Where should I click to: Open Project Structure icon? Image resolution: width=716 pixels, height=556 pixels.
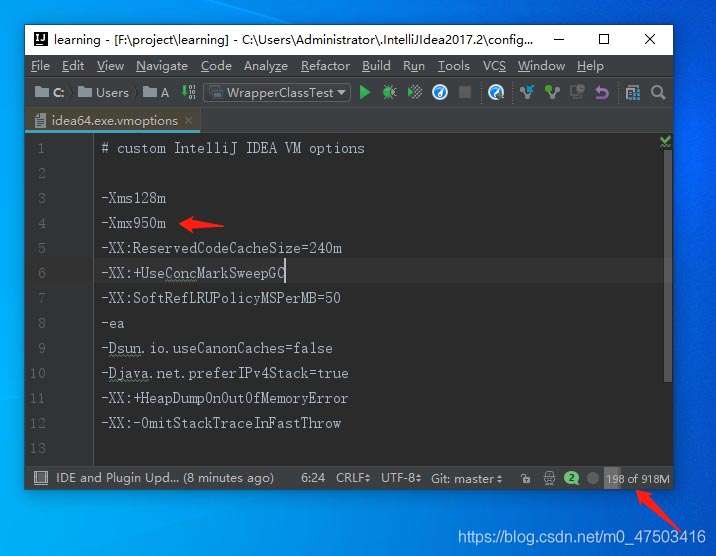(632, 93)
